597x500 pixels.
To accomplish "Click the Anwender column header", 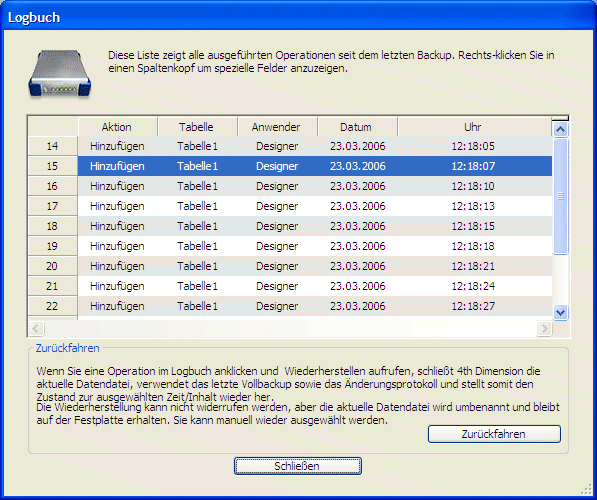I will (277, 127).
